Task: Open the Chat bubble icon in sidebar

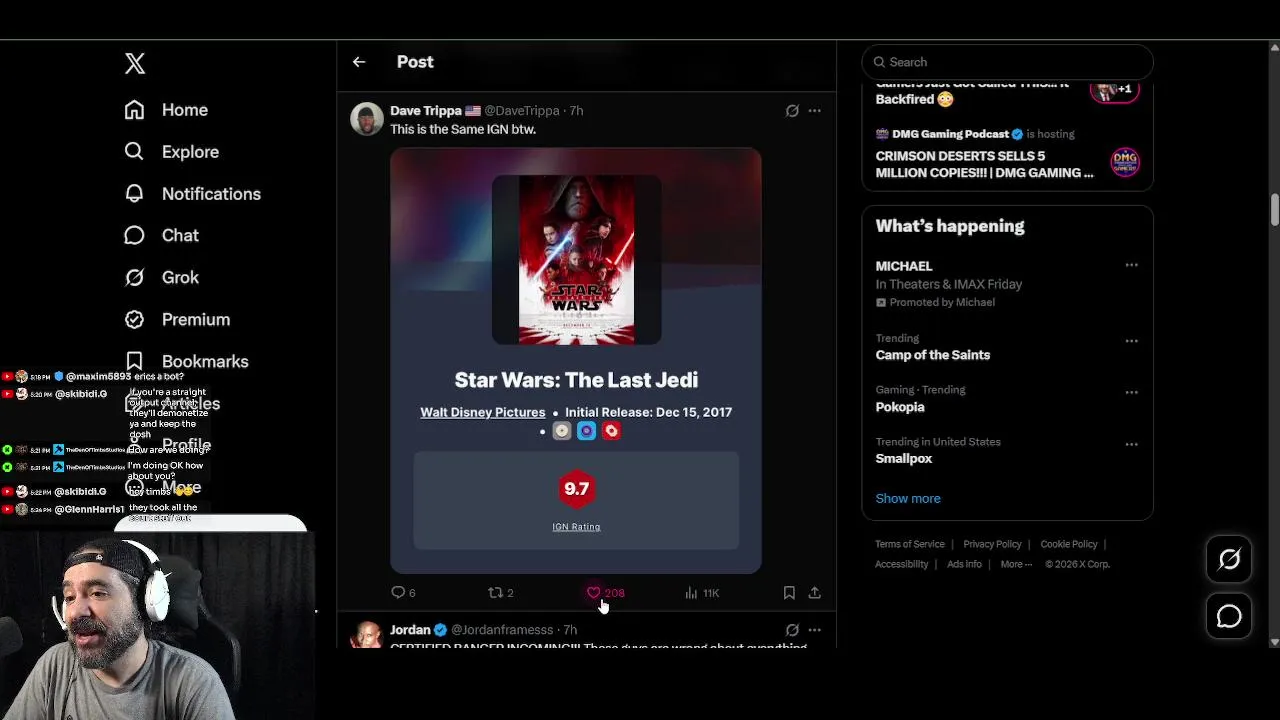Action: 134,235
